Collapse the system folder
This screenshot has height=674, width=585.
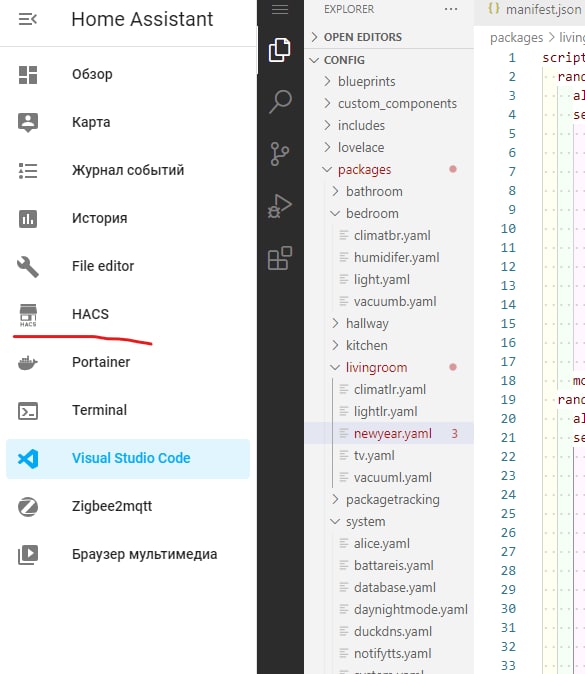point(335,521)
